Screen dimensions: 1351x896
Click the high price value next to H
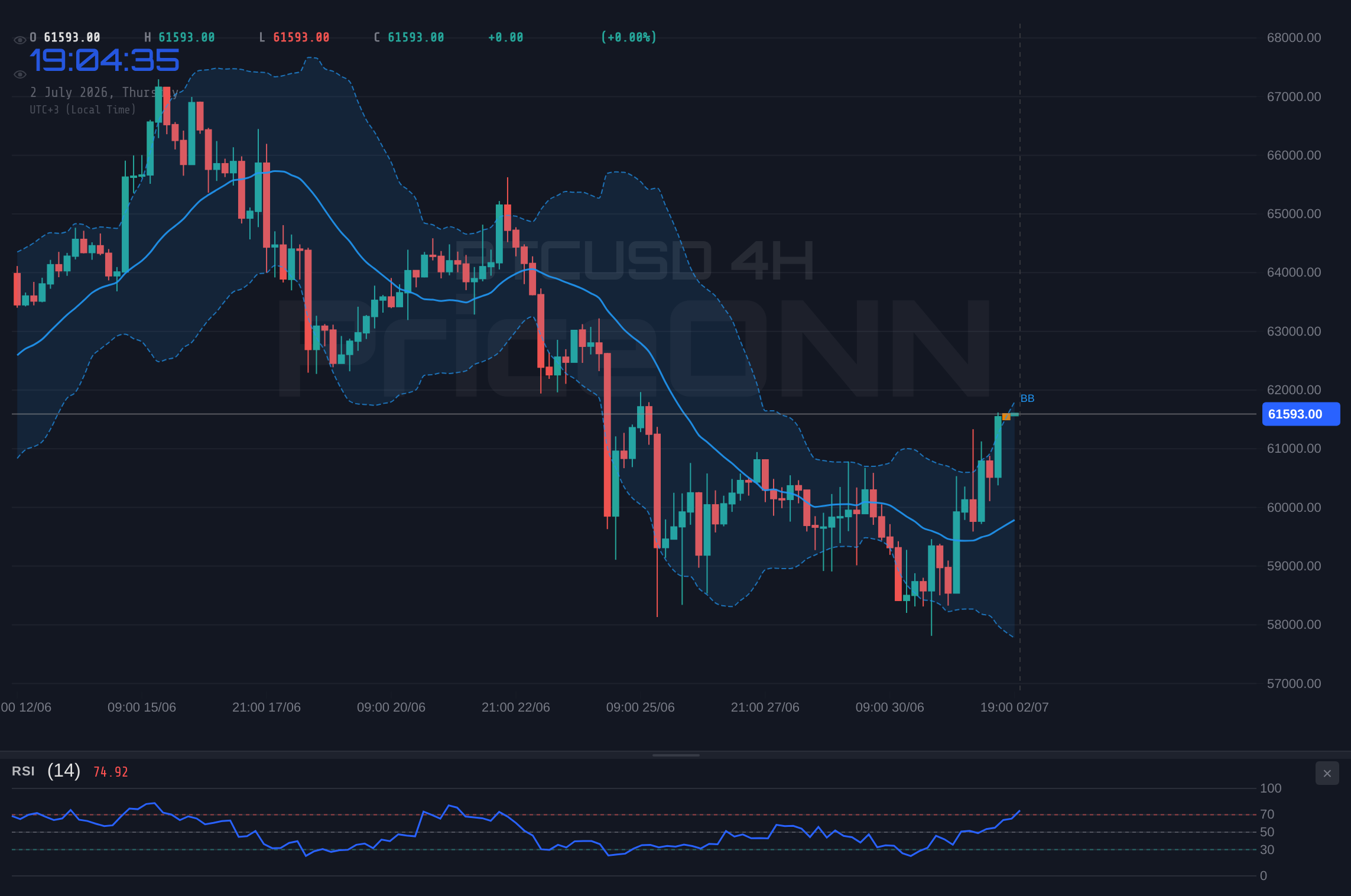pyautogui.click(x=187, y=37)
